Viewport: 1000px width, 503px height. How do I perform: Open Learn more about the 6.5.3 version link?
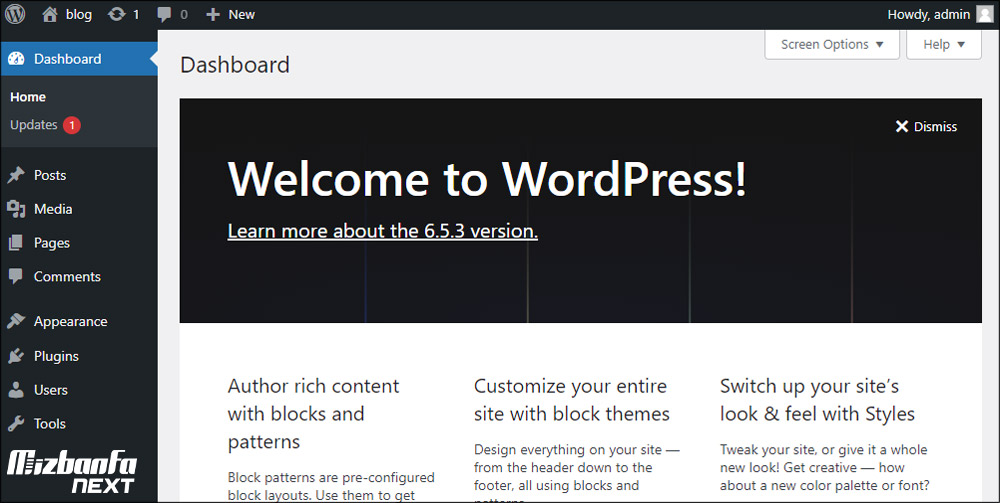383,231
